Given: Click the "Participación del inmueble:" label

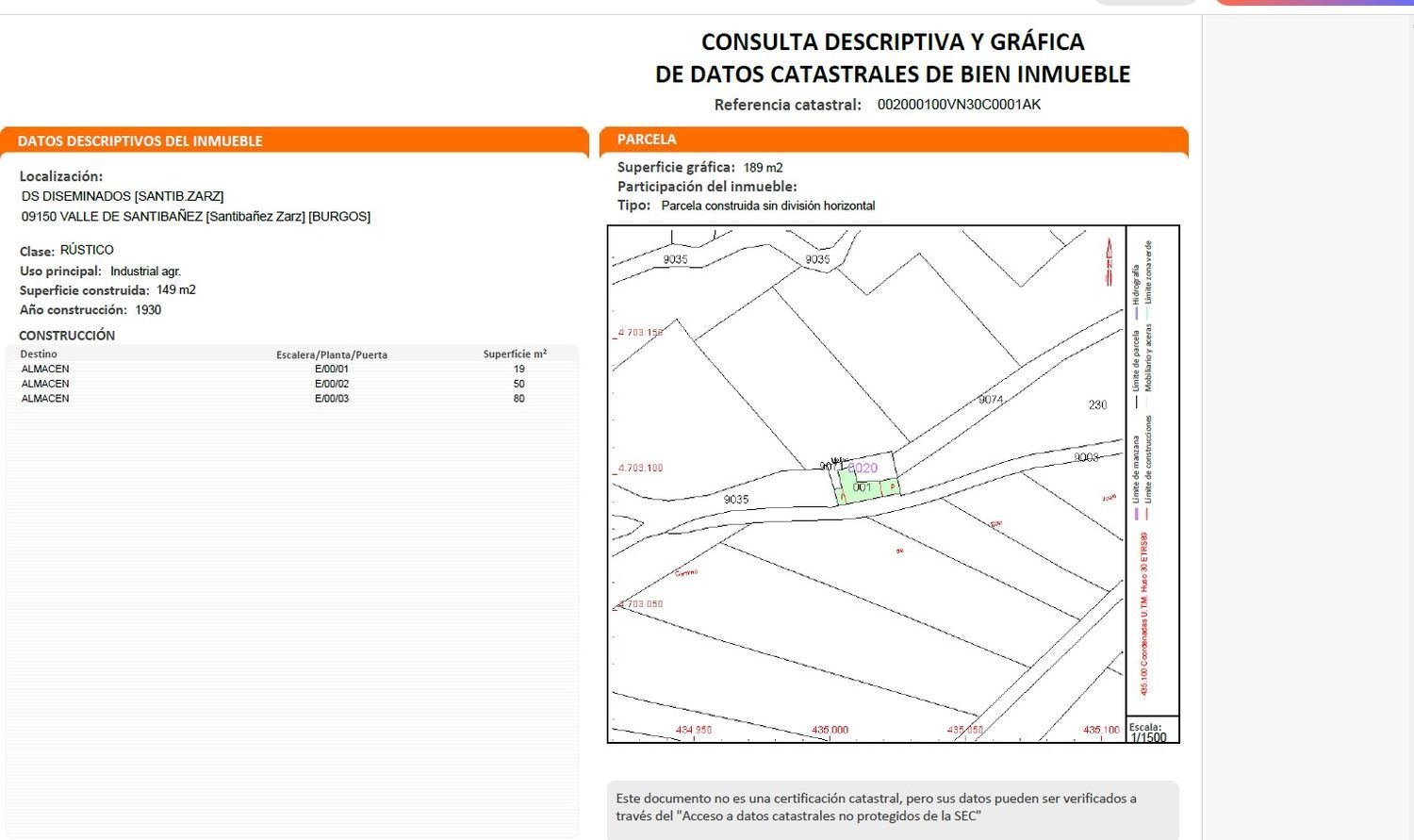Looking at the screenshot, I should coord(707,187).
